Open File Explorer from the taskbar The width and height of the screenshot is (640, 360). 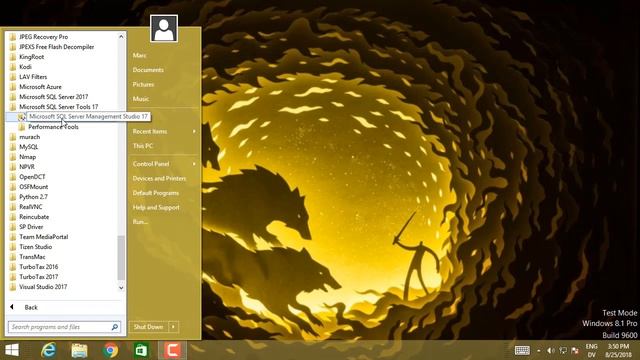pos(79,350)
